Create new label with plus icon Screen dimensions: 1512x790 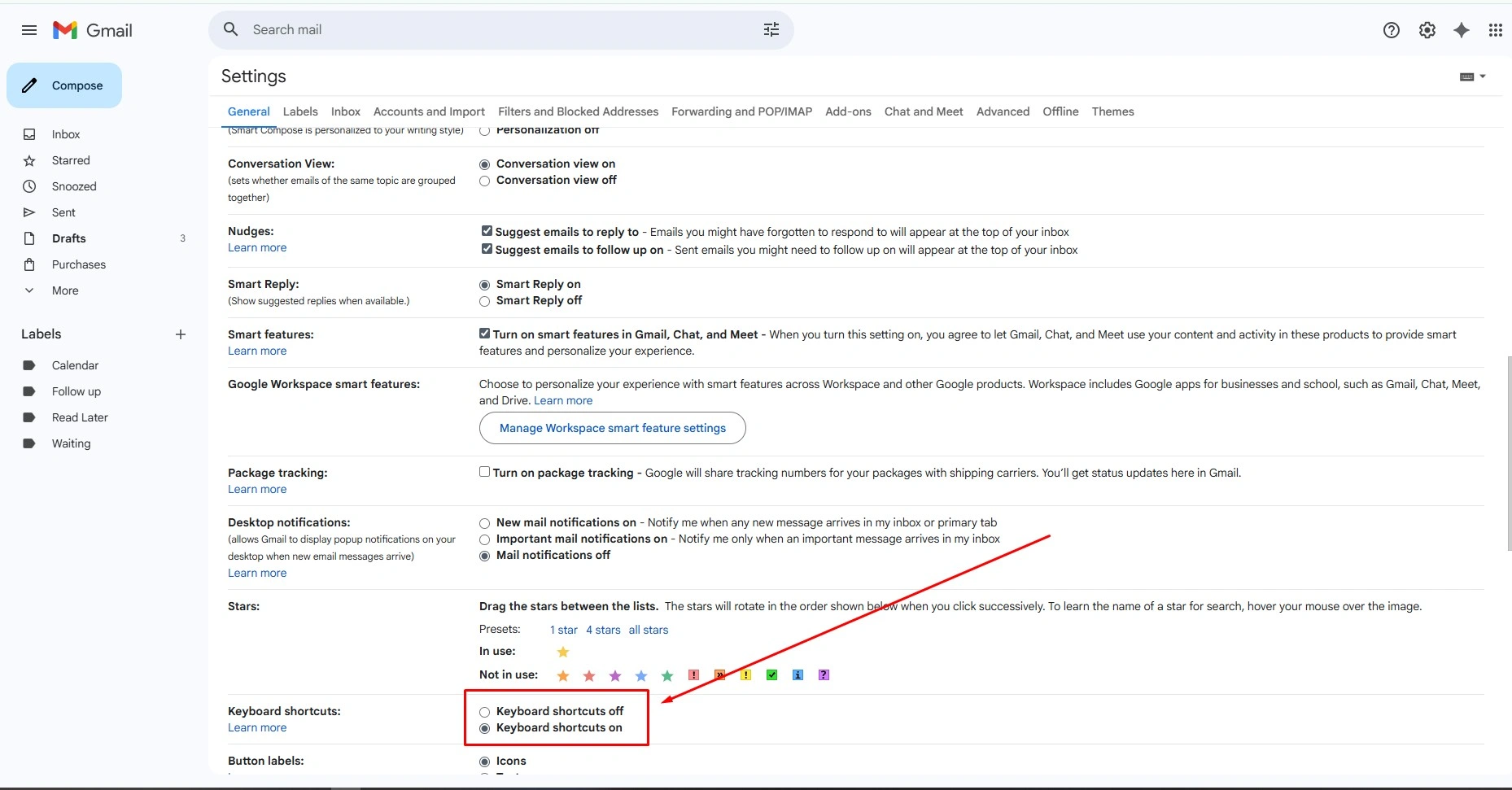[x=181, y=334]
